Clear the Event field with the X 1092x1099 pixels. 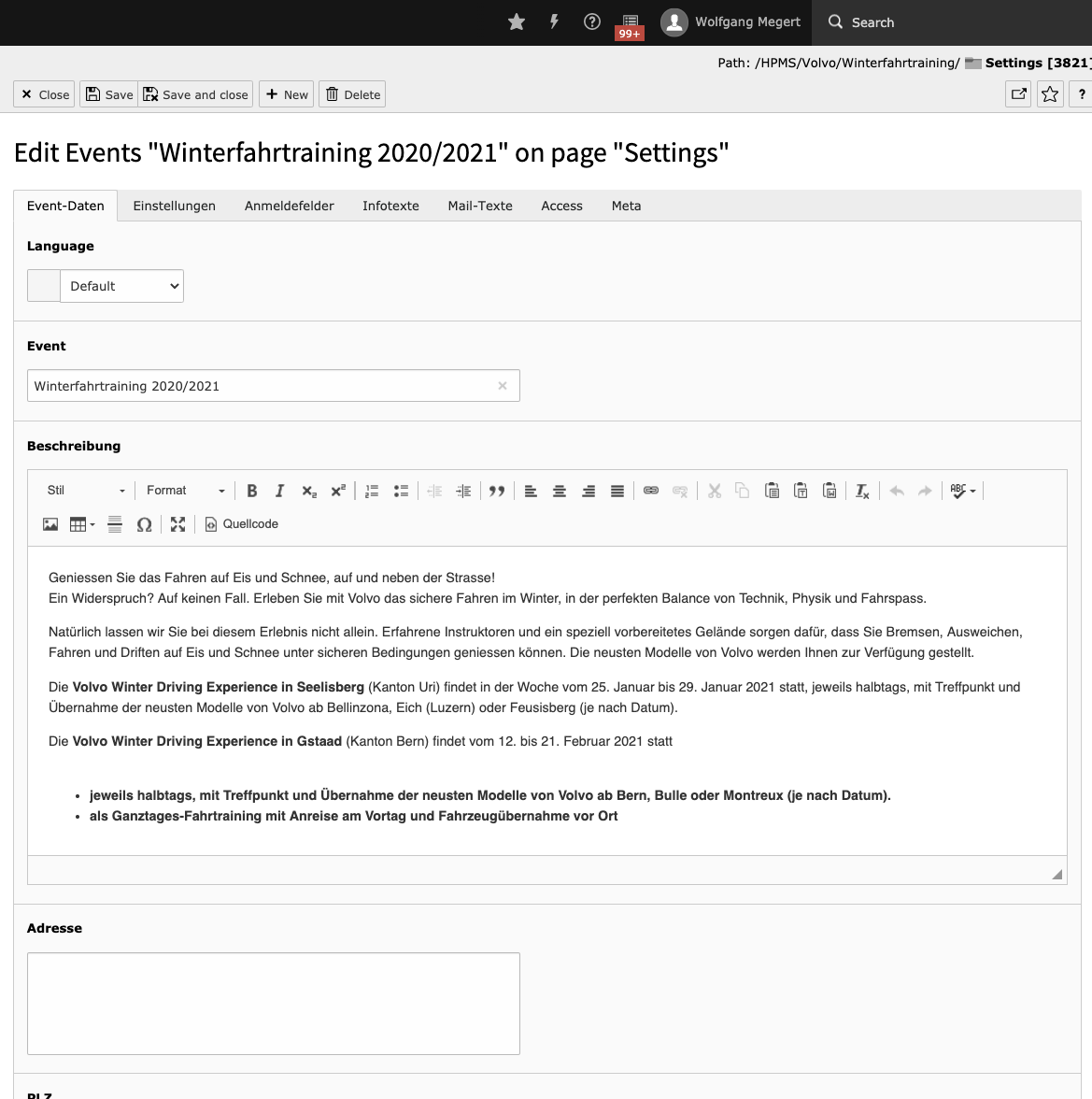[503, 386]
